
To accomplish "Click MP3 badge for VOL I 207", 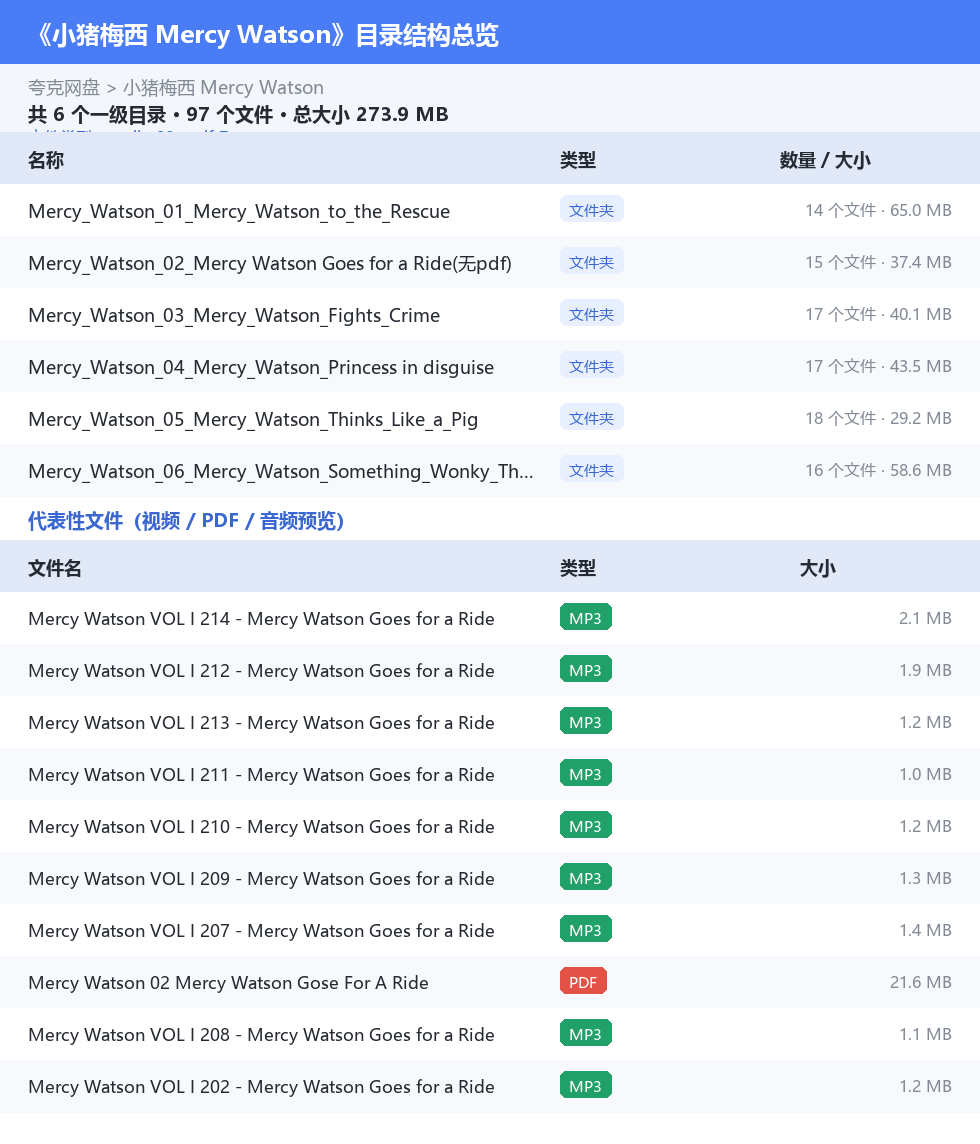I will tap(585, 930).
